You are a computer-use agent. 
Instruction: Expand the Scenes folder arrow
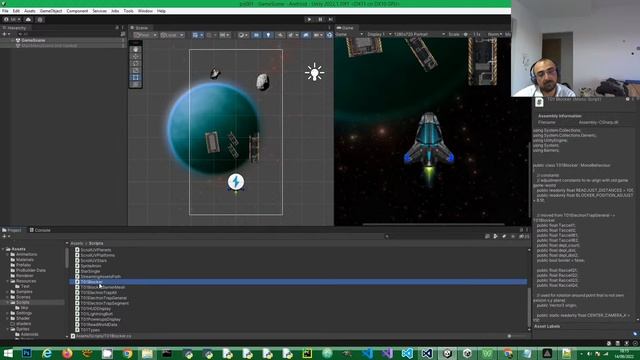point(7,297)
